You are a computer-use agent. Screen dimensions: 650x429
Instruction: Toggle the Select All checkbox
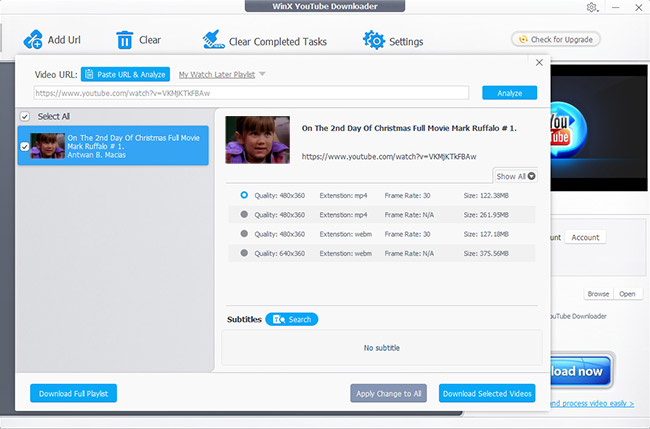tap(25, 116)
